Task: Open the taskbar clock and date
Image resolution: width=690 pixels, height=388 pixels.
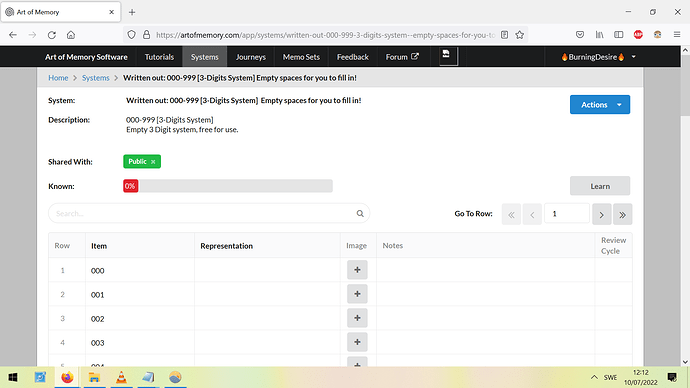Action: point(641,377)
